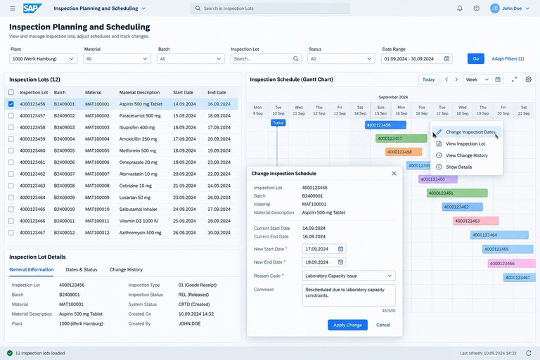
Task: Choose View Change History in context menu
Action: coord(467,156)
